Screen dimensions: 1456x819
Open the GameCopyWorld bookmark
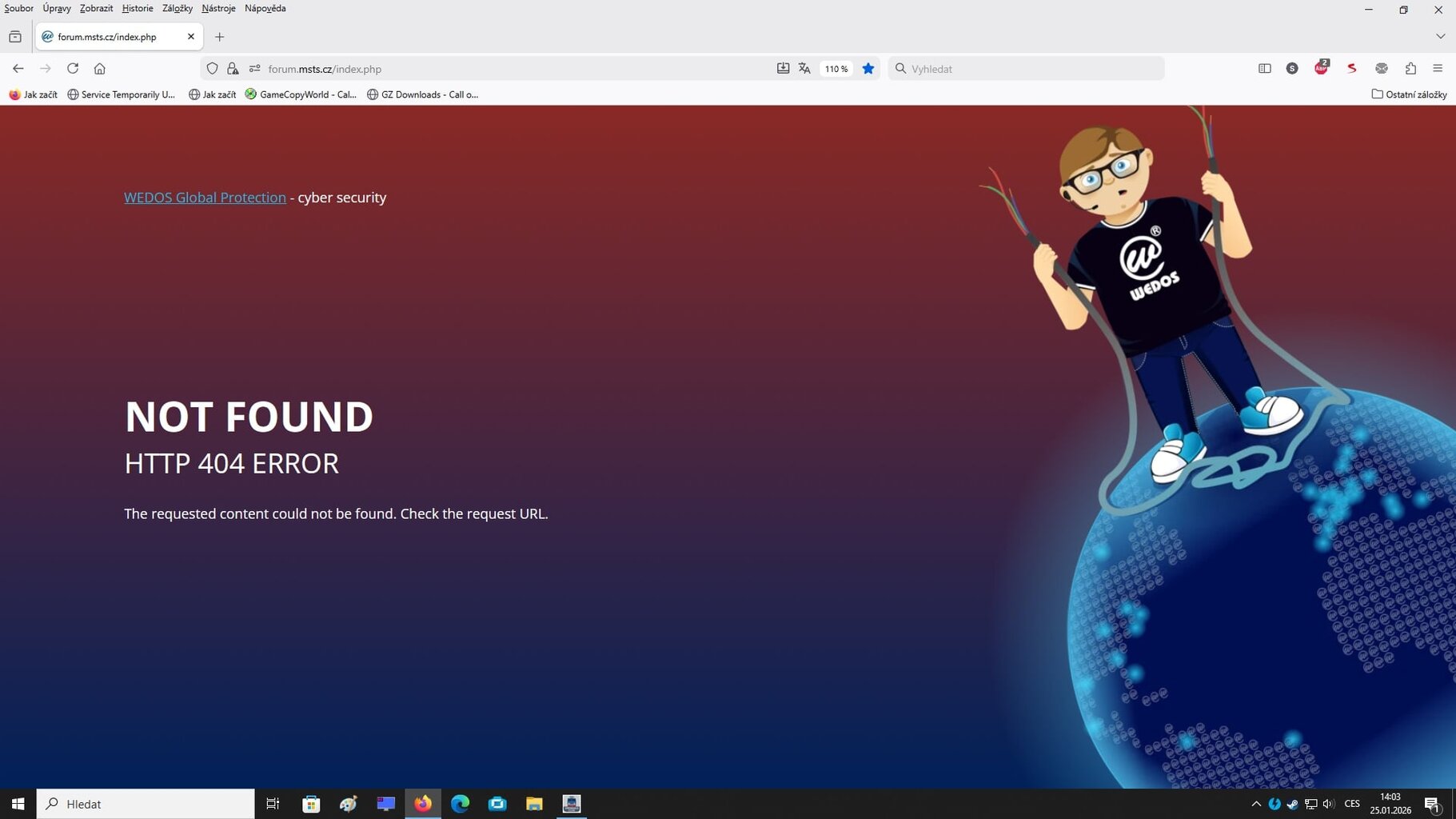(x=301, y=94)
